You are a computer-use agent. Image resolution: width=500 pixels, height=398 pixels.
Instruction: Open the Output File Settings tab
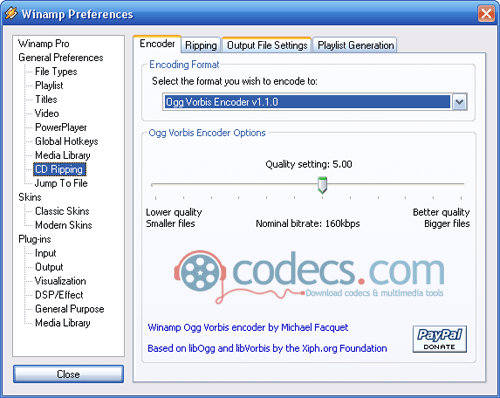point(267,45)
